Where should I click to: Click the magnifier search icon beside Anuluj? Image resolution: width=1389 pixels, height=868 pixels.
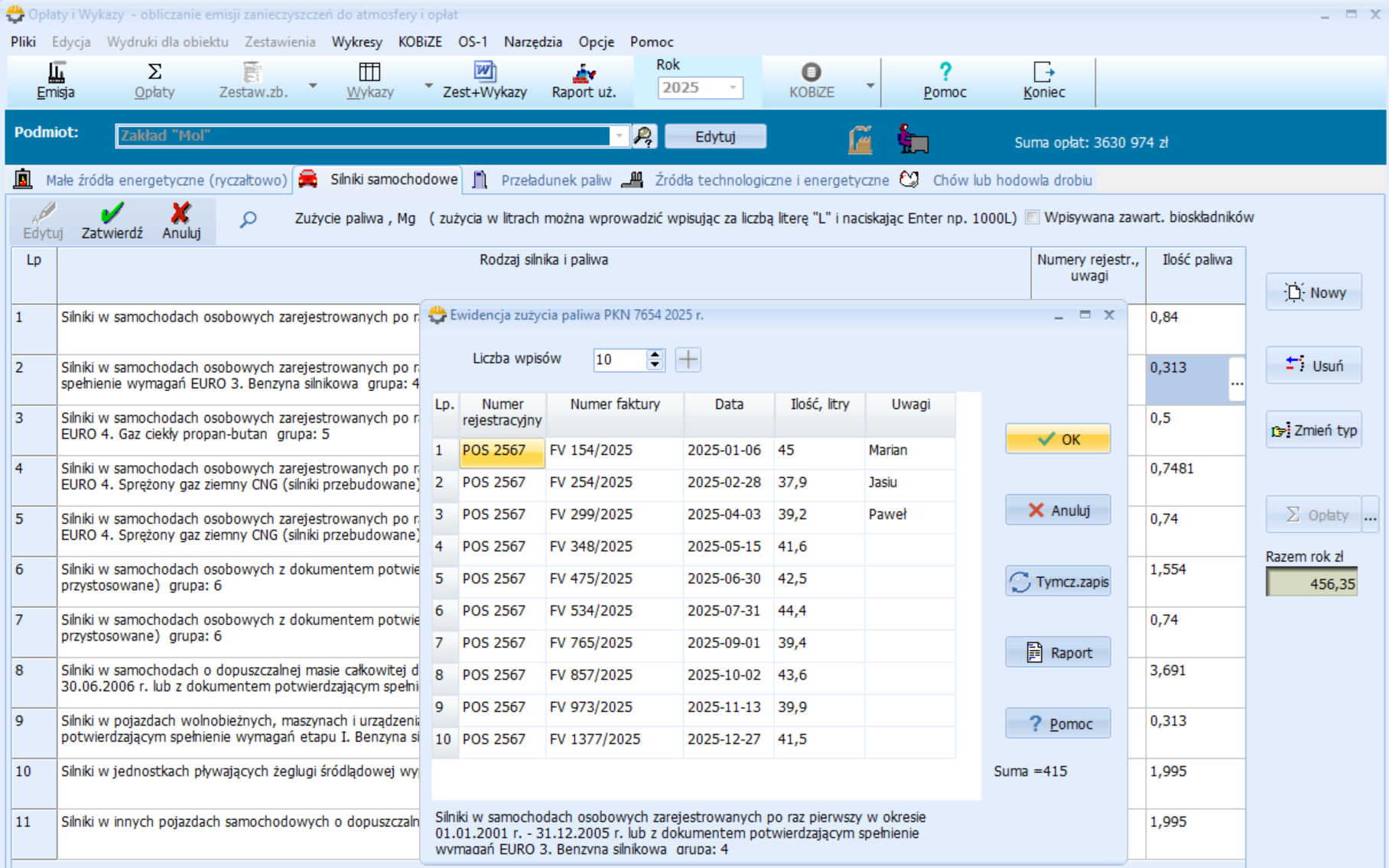point(248,220)
